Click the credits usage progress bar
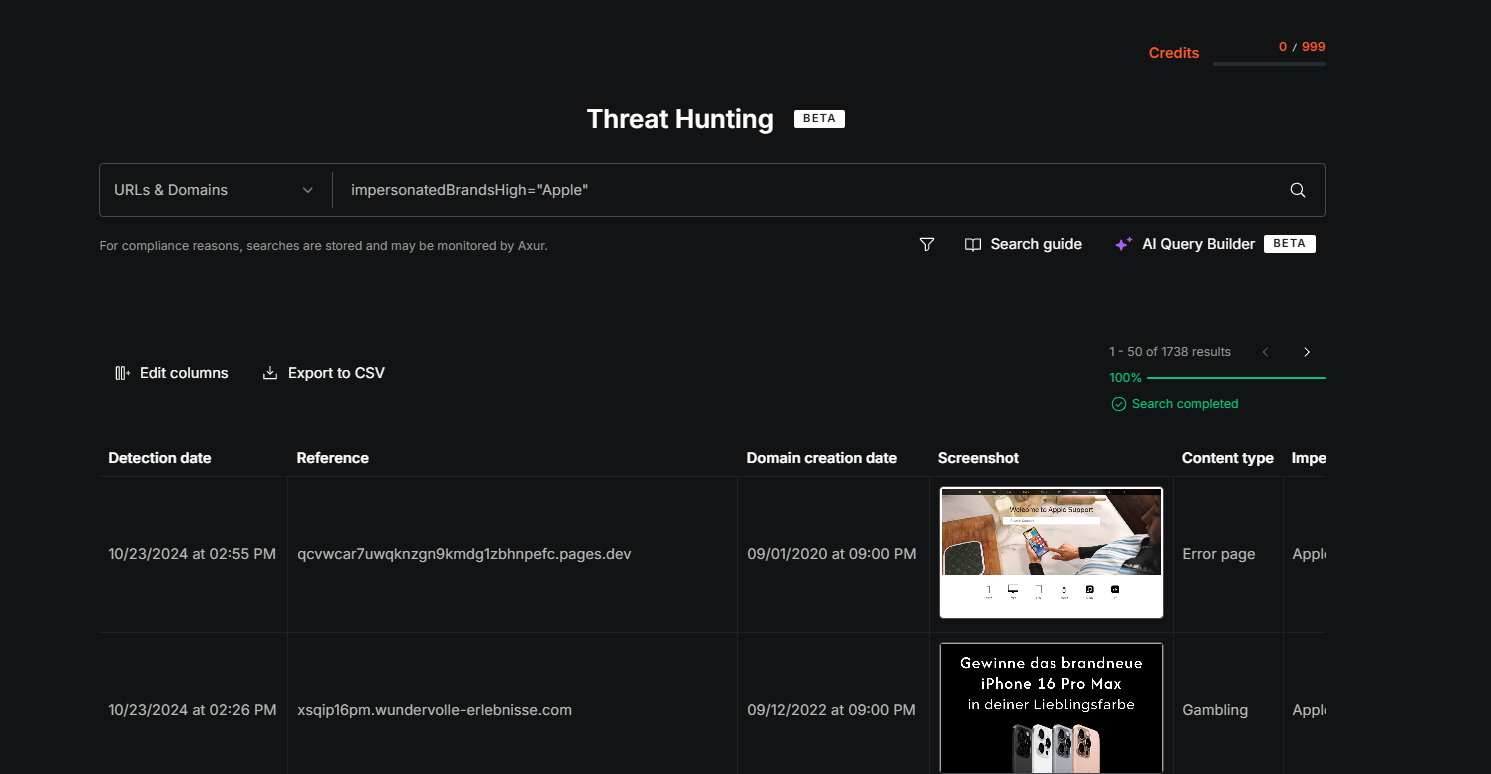Image resolution: width=1491 pixels, height=774 pixels. point(1269,64)
